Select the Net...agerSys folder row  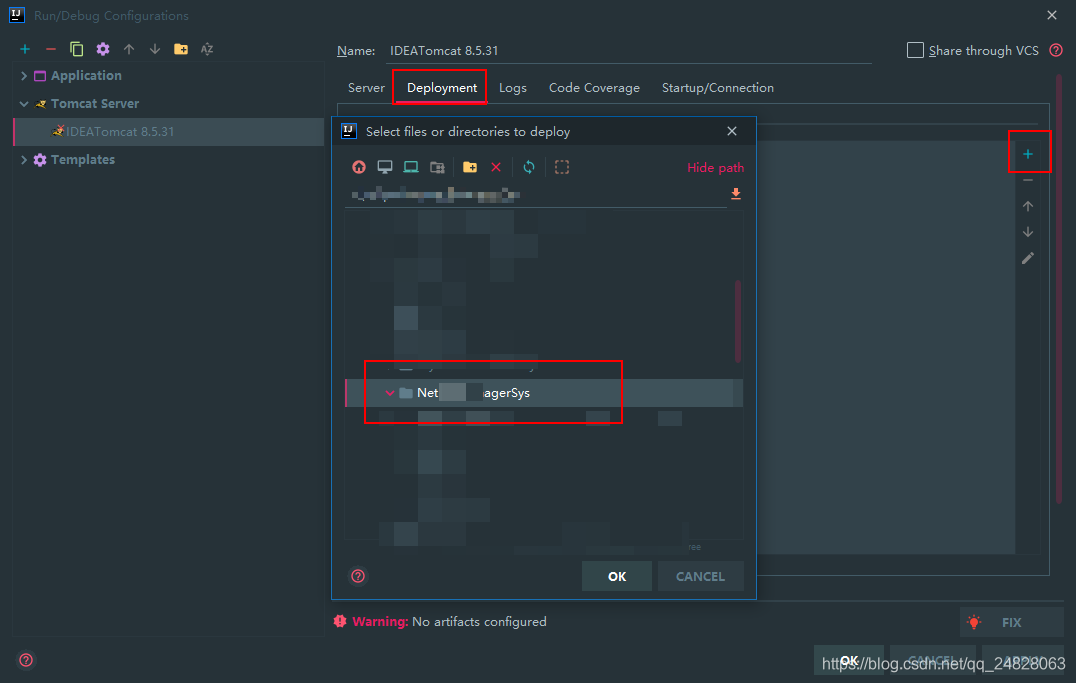pyautogui.click(x=543, y=393)
